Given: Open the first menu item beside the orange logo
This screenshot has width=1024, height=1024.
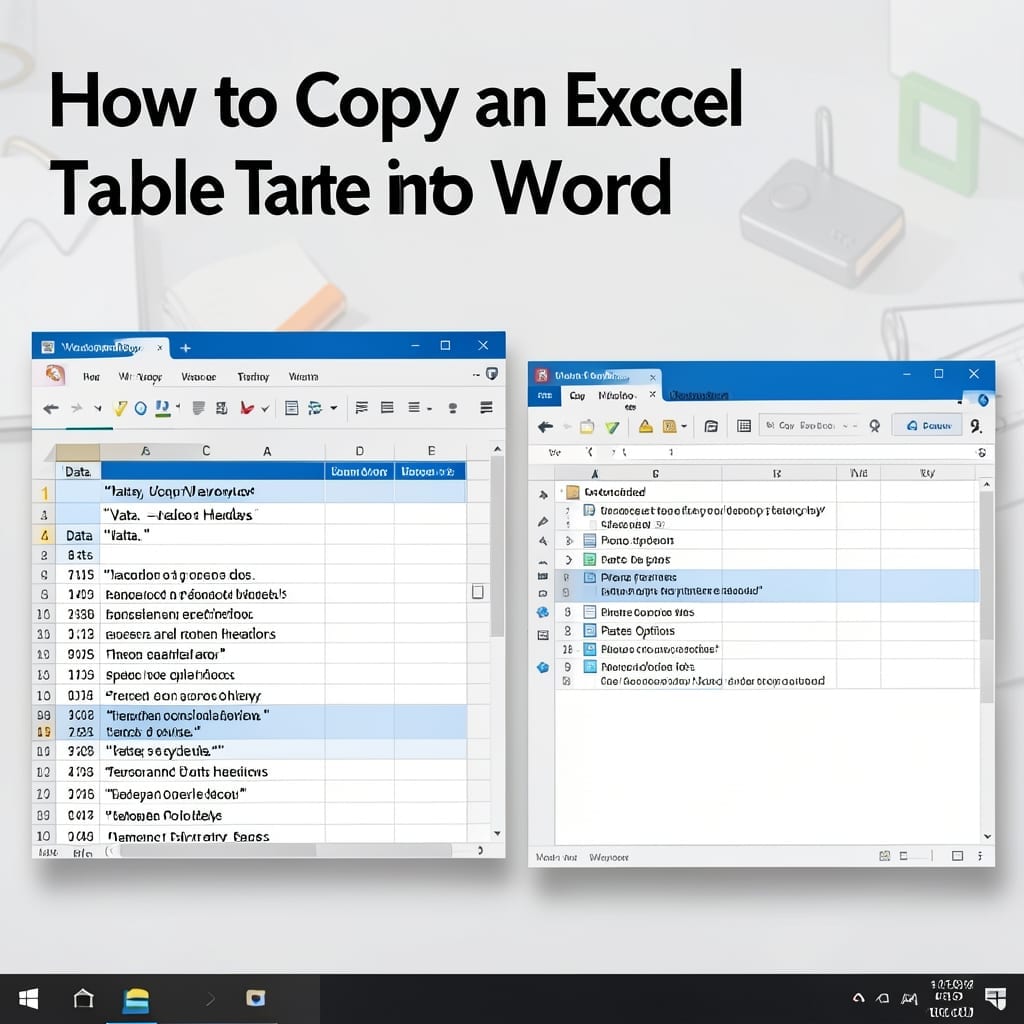Looking at the screenshot, I should click(x=91, y=377).
